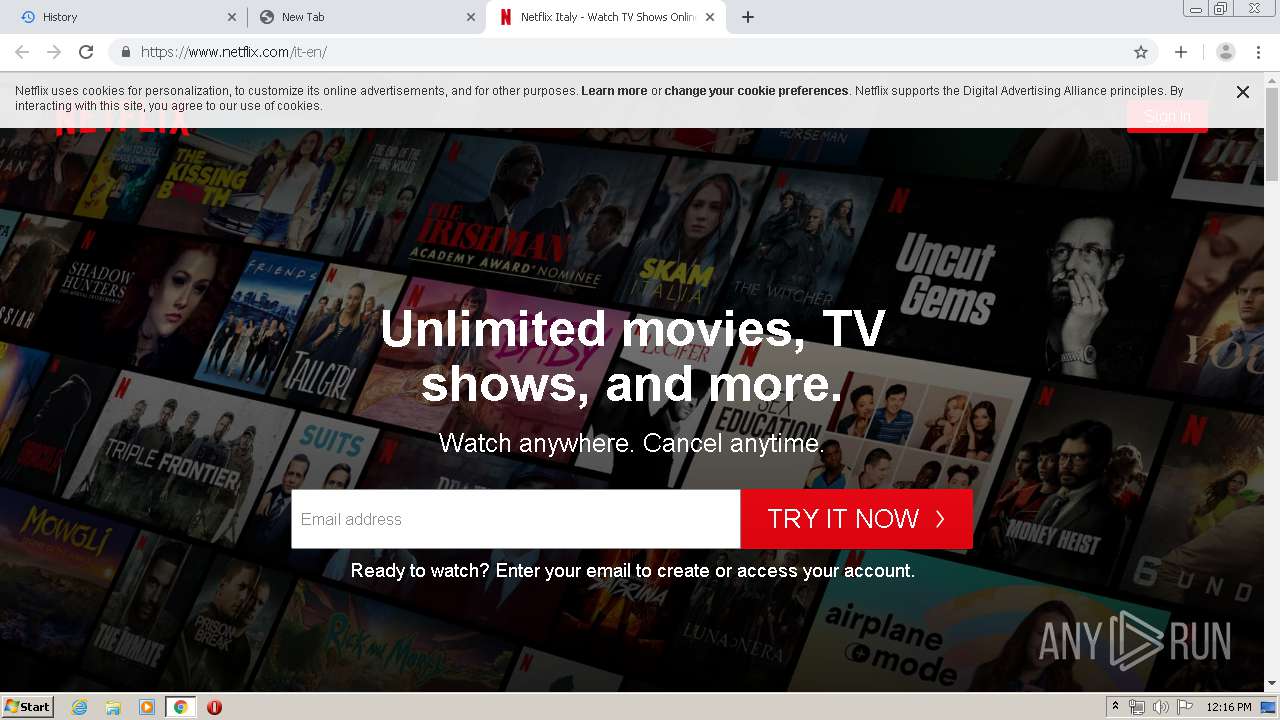Open volume control in tray
Image resolution: width=1280 pixels, height=720 pixels.
click(1161, 707)
